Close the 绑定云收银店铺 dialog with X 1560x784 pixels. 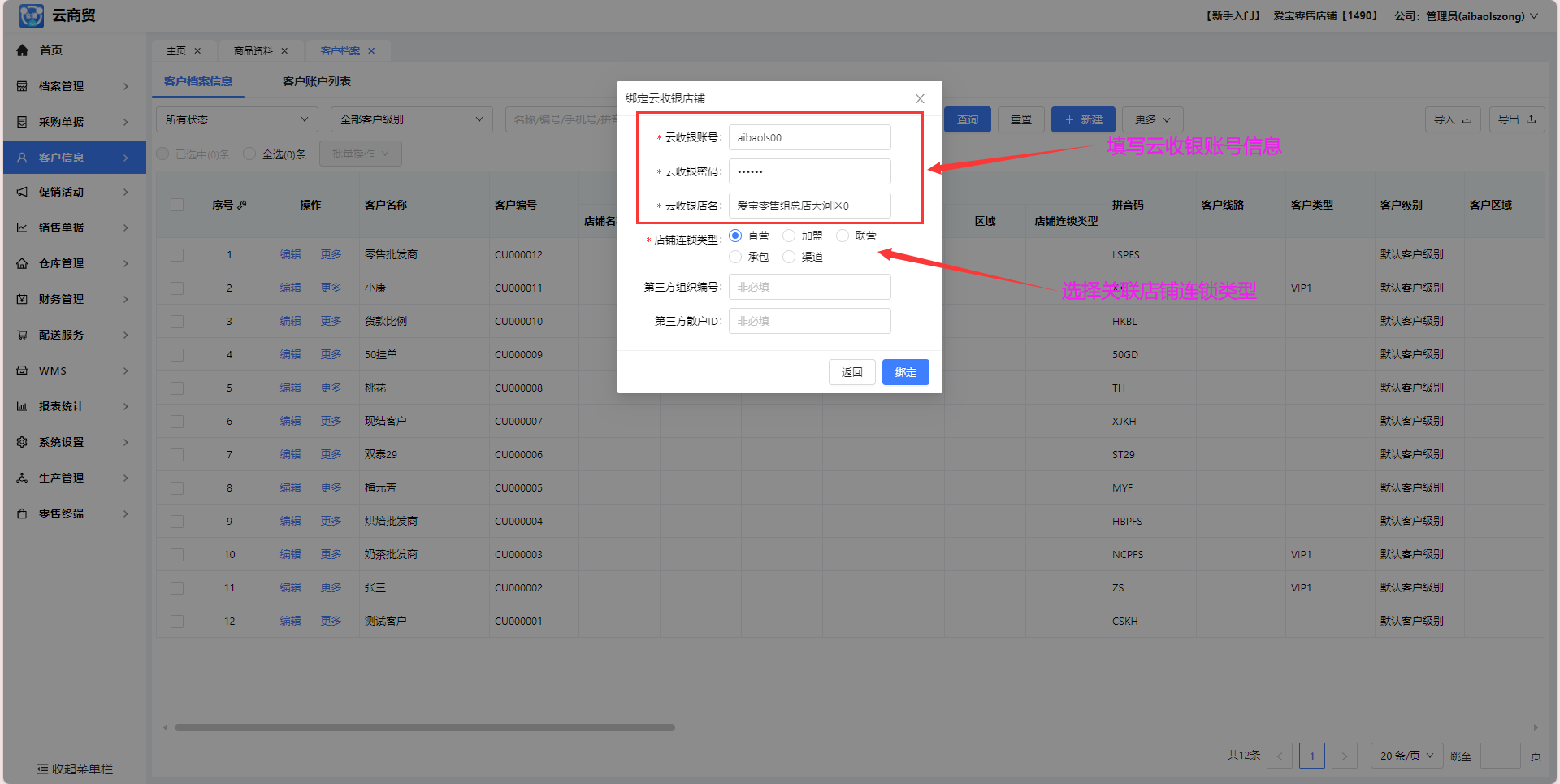click(x=920, y=98)
